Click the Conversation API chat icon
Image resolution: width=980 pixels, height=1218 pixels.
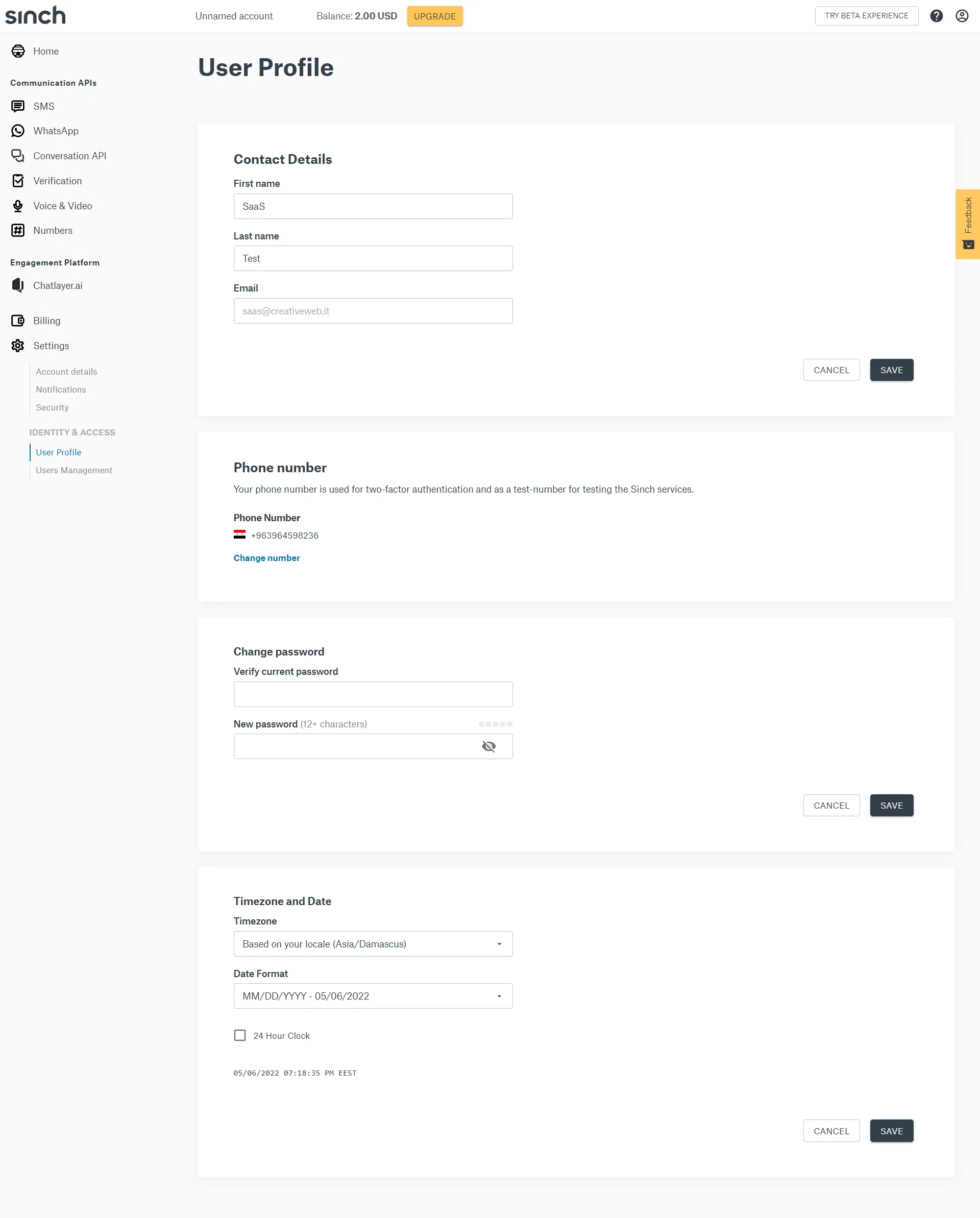pyautogui.click(x=17, y=156)
